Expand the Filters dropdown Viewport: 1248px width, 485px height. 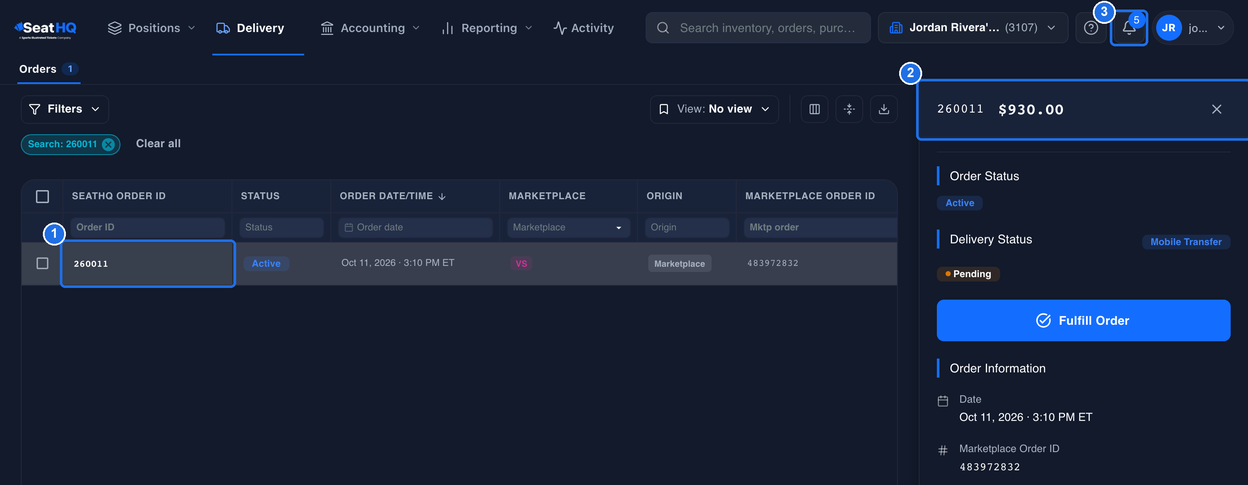65,109
